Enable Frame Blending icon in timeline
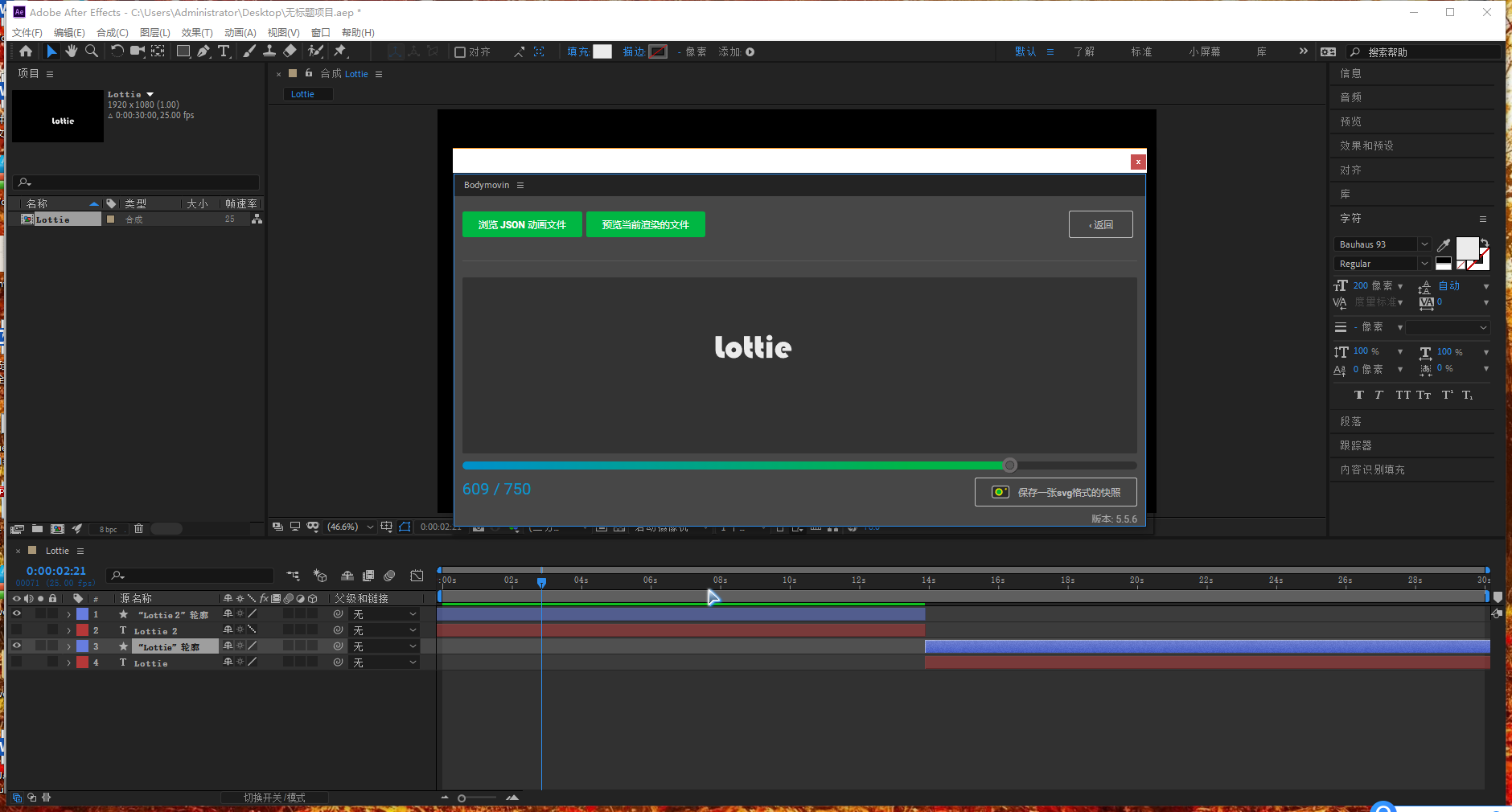1512x812 pixels. point(368,576)
